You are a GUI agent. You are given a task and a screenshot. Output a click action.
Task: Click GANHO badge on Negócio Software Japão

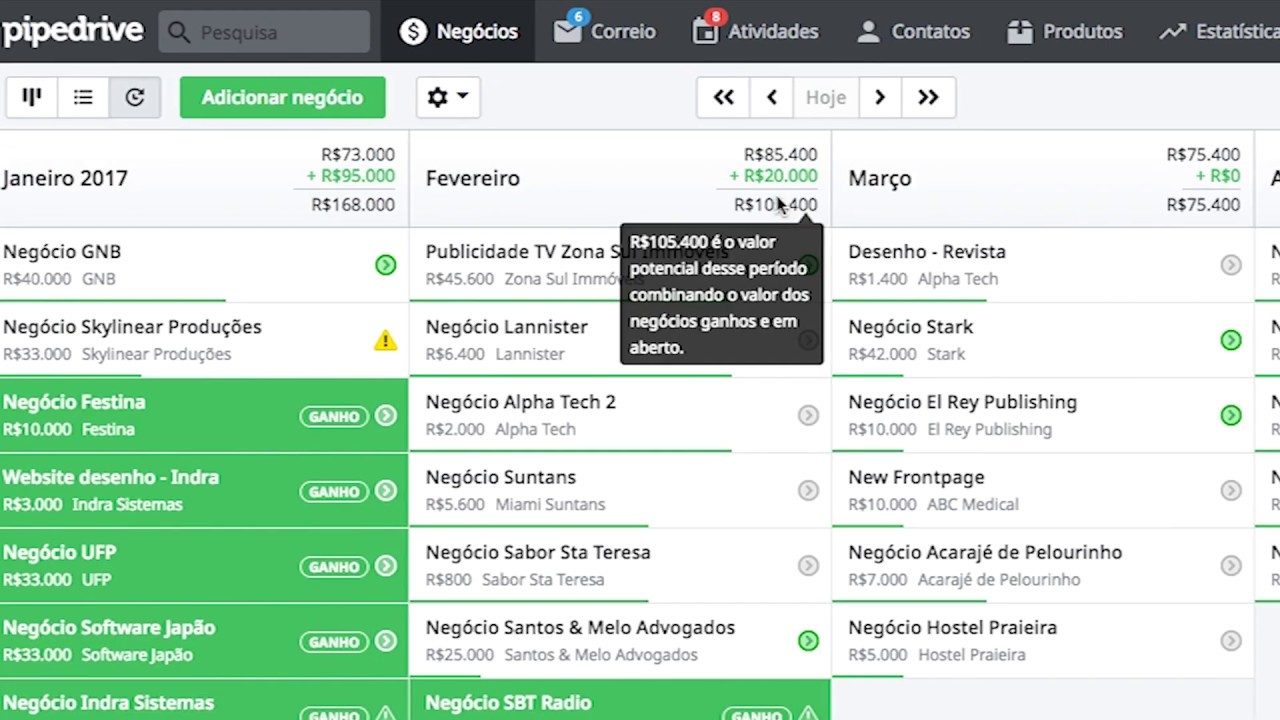tap(334, 641)
